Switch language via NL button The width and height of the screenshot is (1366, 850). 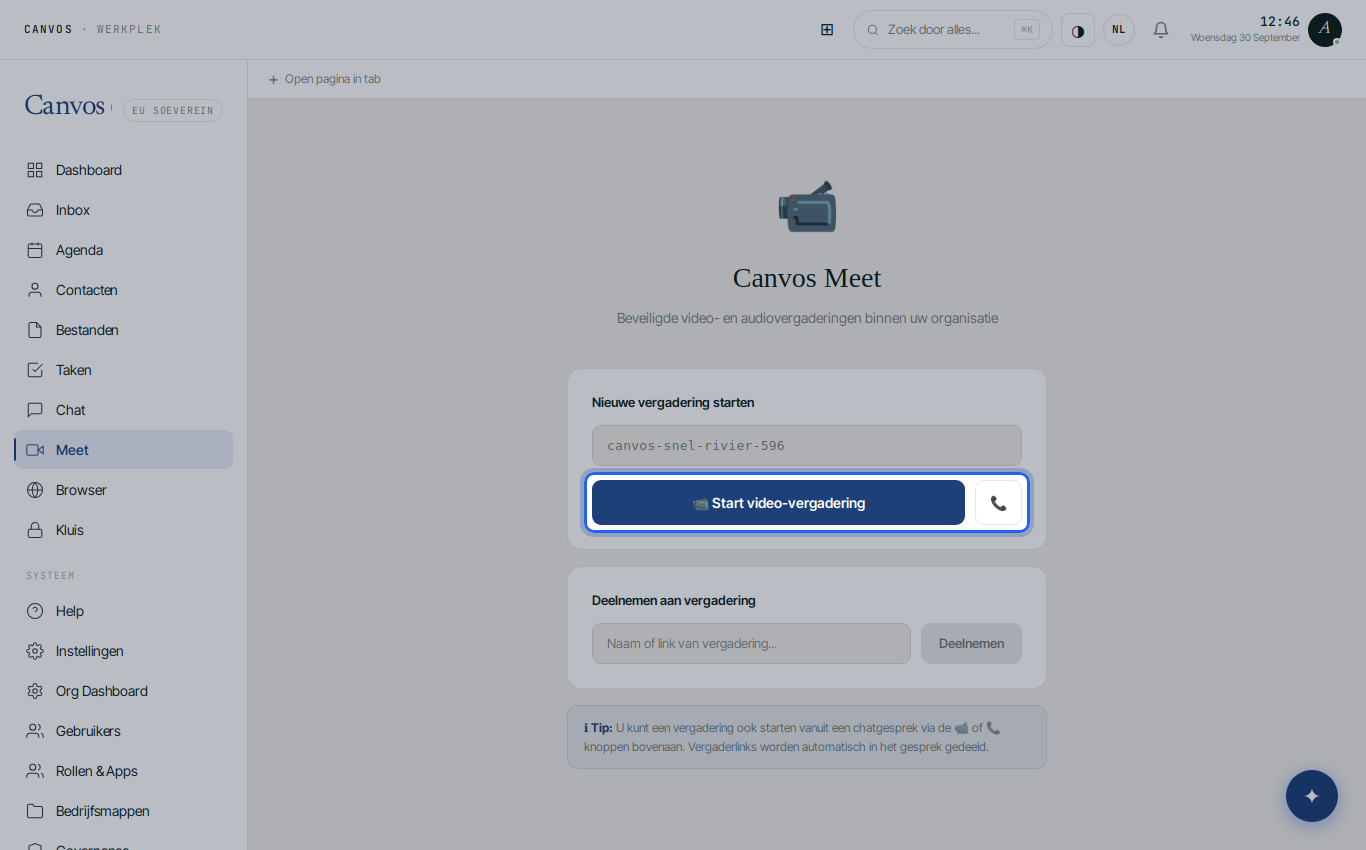tap(1119, 30)
